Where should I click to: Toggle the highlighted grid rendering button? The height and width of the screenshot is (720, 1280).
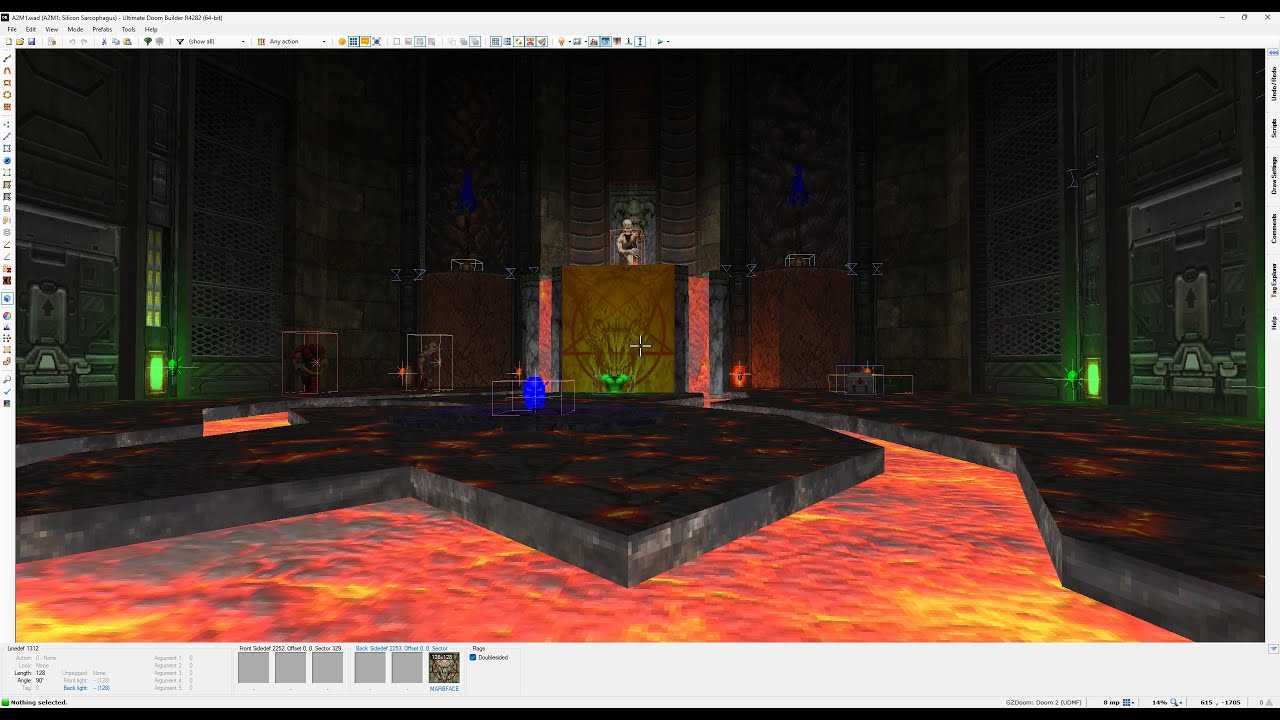353,41
